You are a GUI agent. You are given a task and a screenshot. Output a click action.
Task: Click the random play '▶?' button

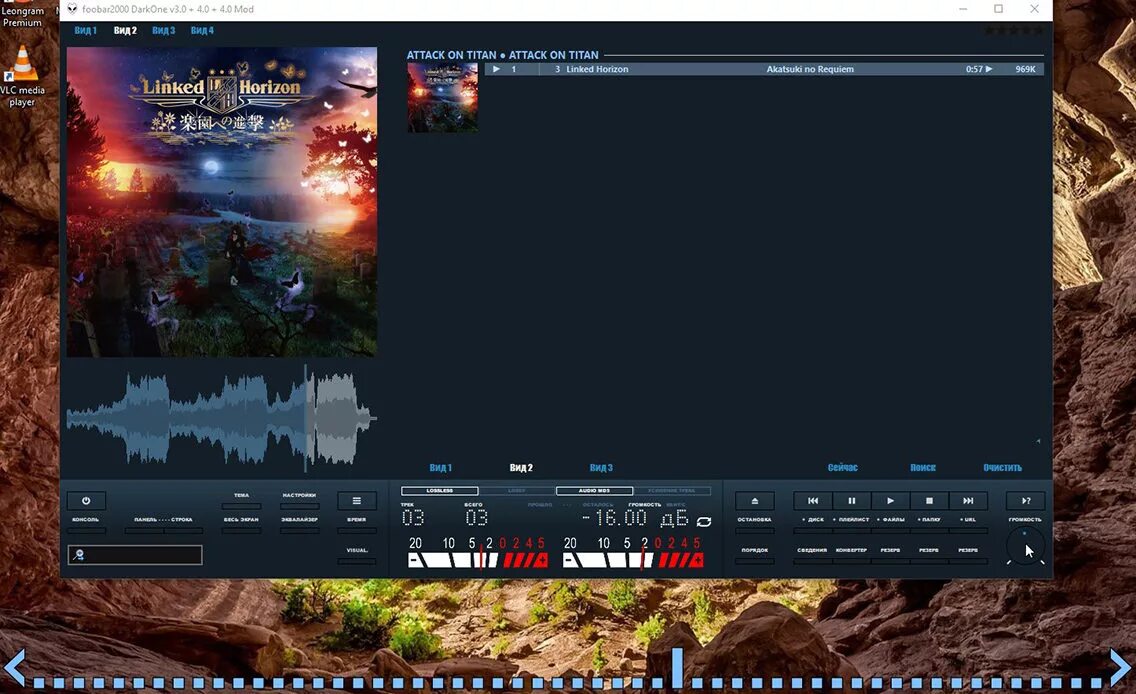1025,501
